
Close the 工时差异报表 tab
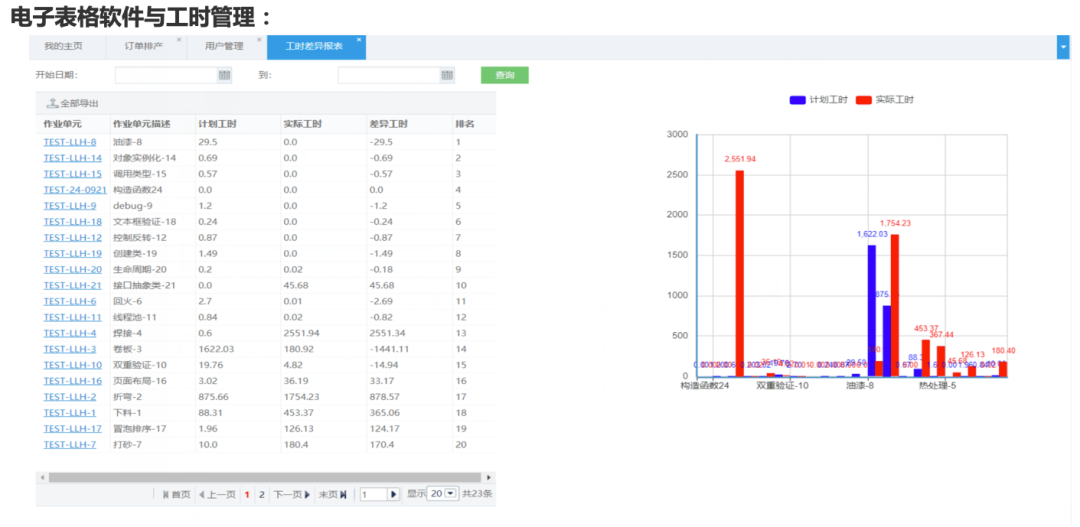point(359,40)
